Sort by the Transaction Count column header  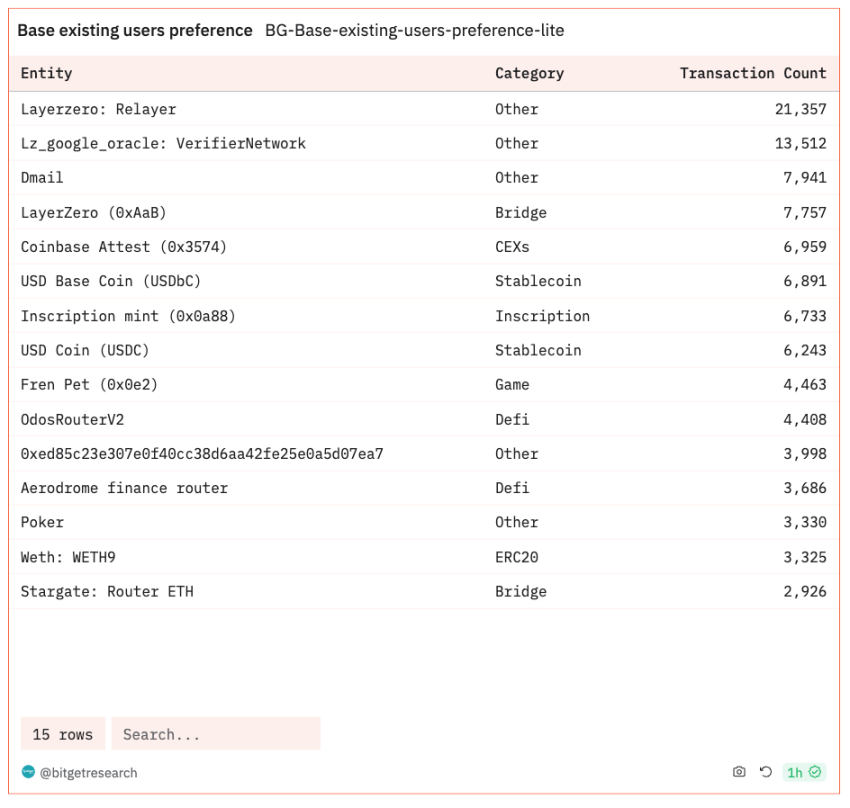pyautogui.click(x=752, y=73)
